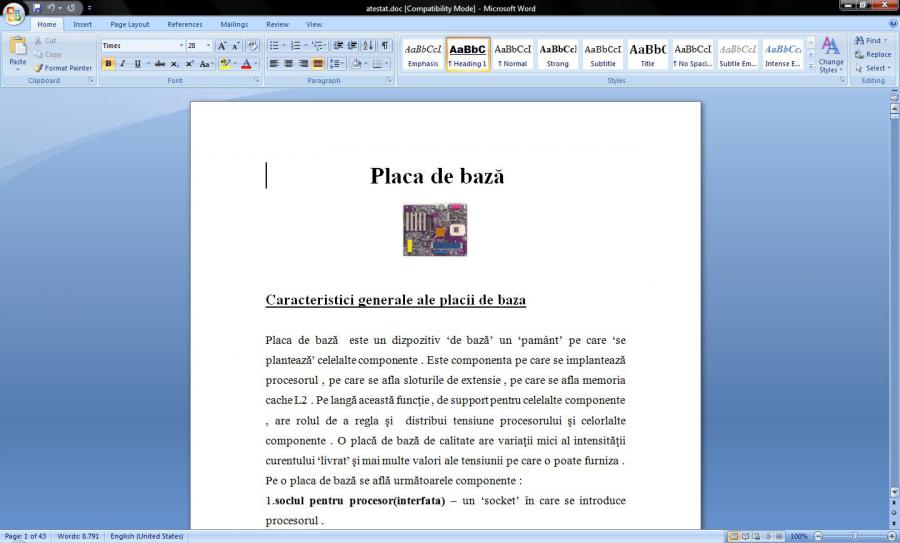Apply strikethrough formatting

(160, 64)
